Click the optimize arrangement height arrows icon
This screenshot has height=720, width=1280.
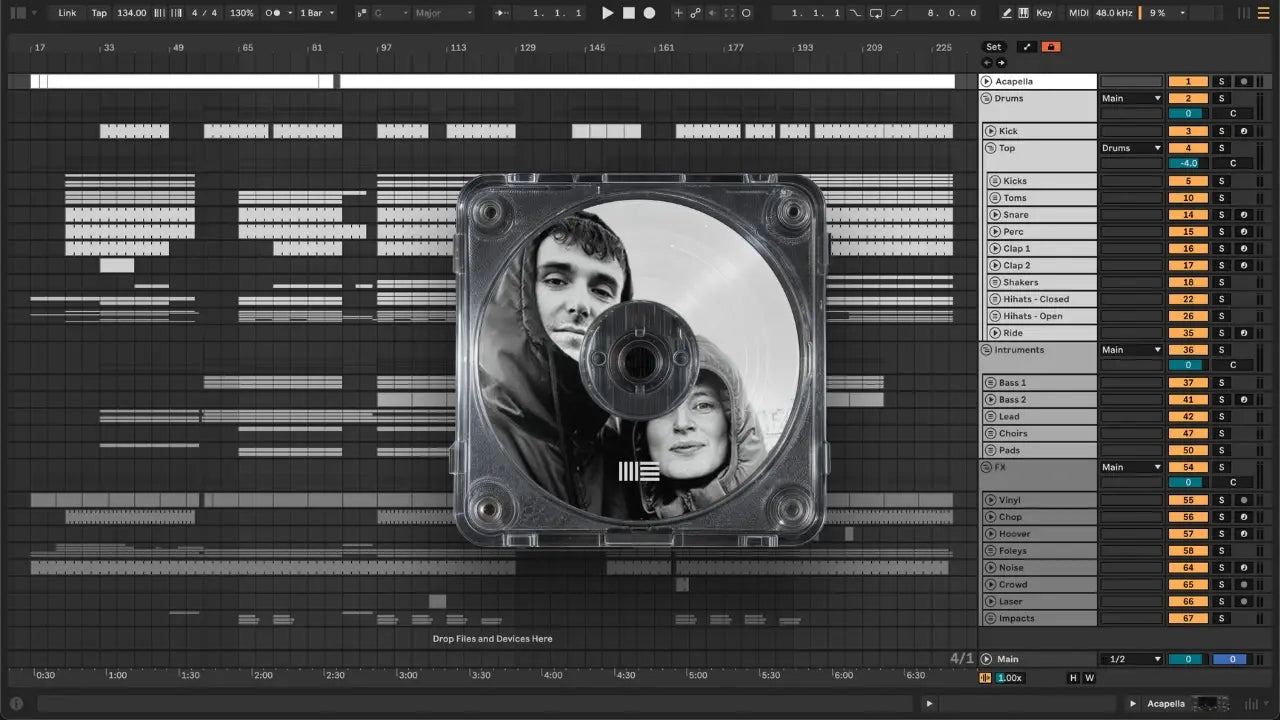point(1026,47)
